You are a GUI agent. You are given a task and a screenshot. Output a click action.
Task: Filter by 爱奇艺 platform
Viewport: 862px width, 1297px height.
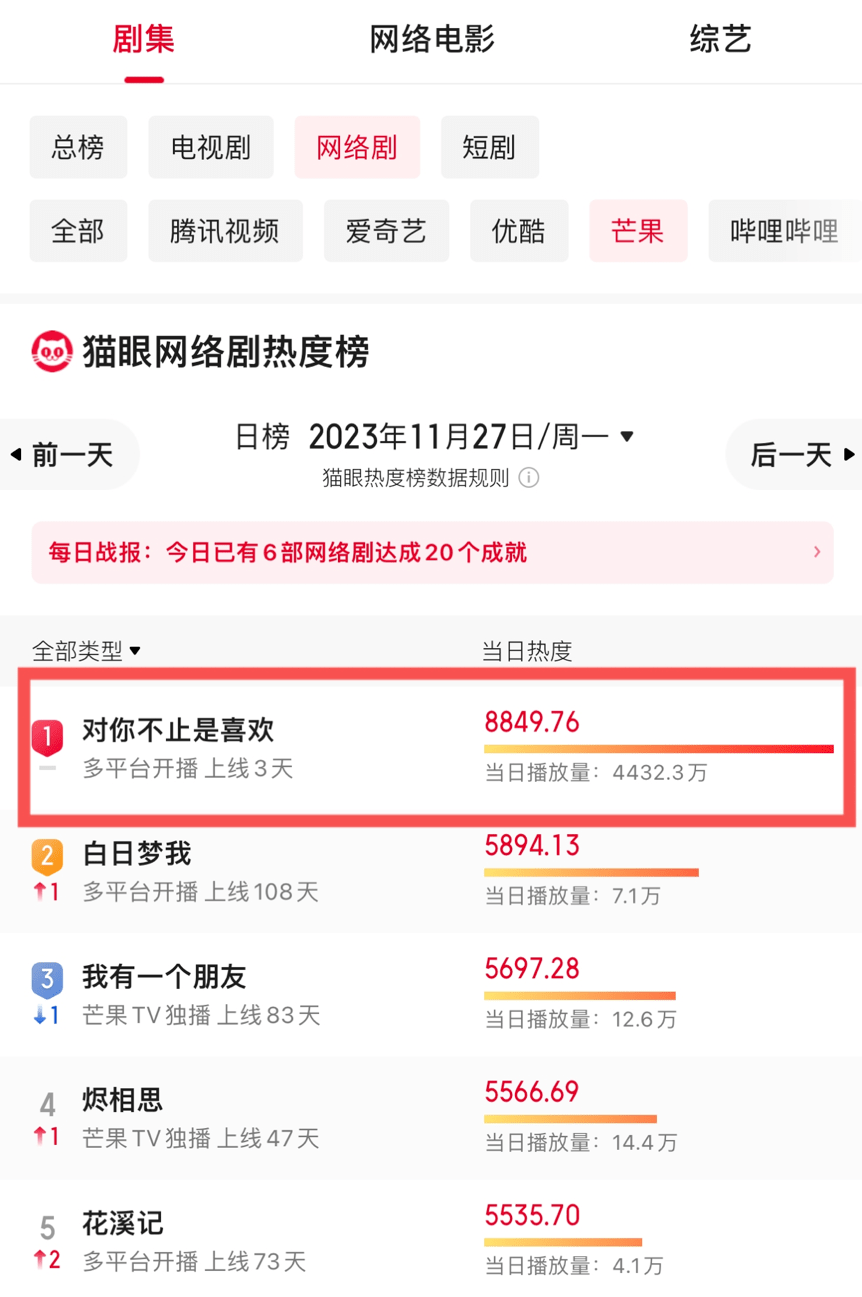386,231
